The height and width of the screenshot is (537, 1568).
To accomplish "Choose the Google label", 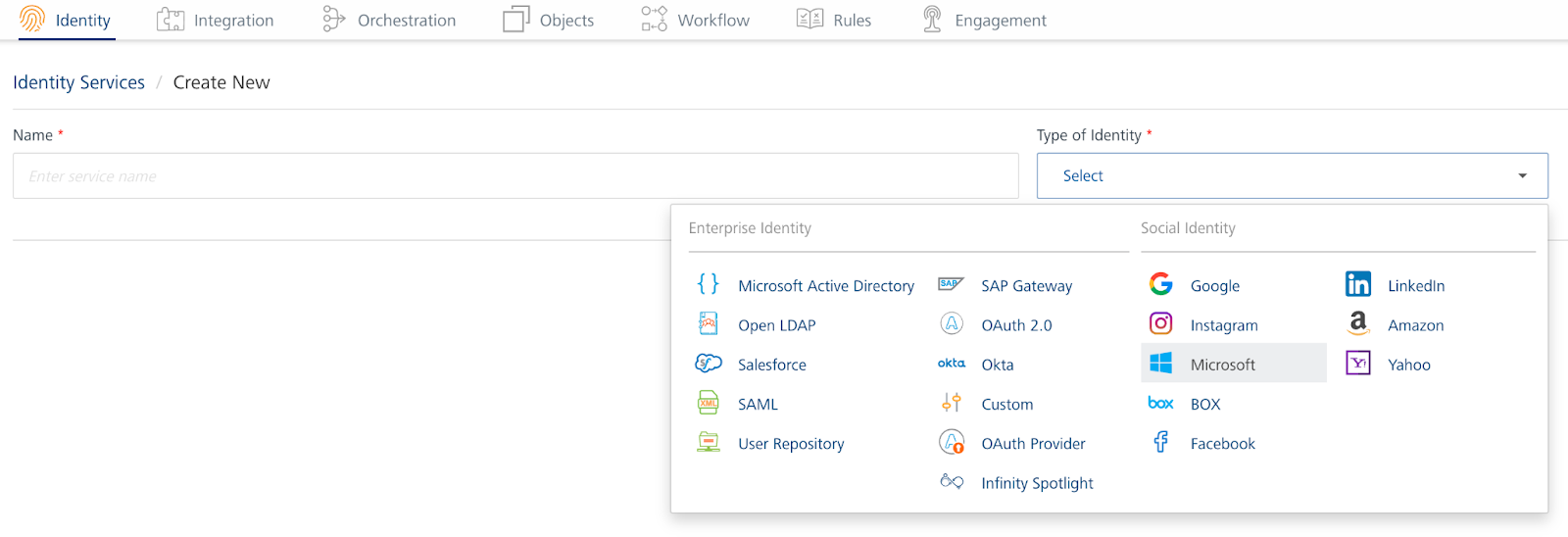I will coord(1215,285).
